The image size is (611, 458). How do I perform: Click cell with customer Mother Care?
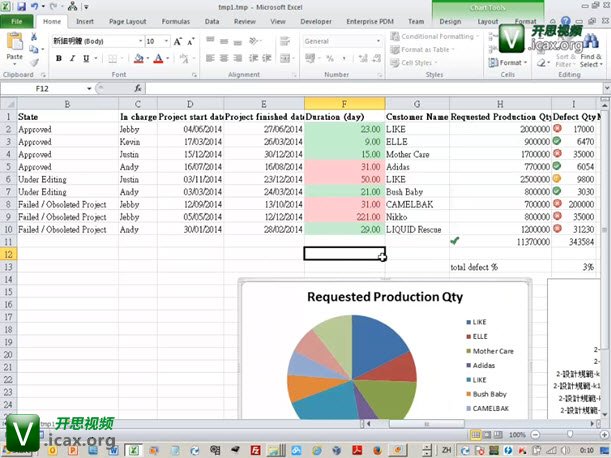417,154
